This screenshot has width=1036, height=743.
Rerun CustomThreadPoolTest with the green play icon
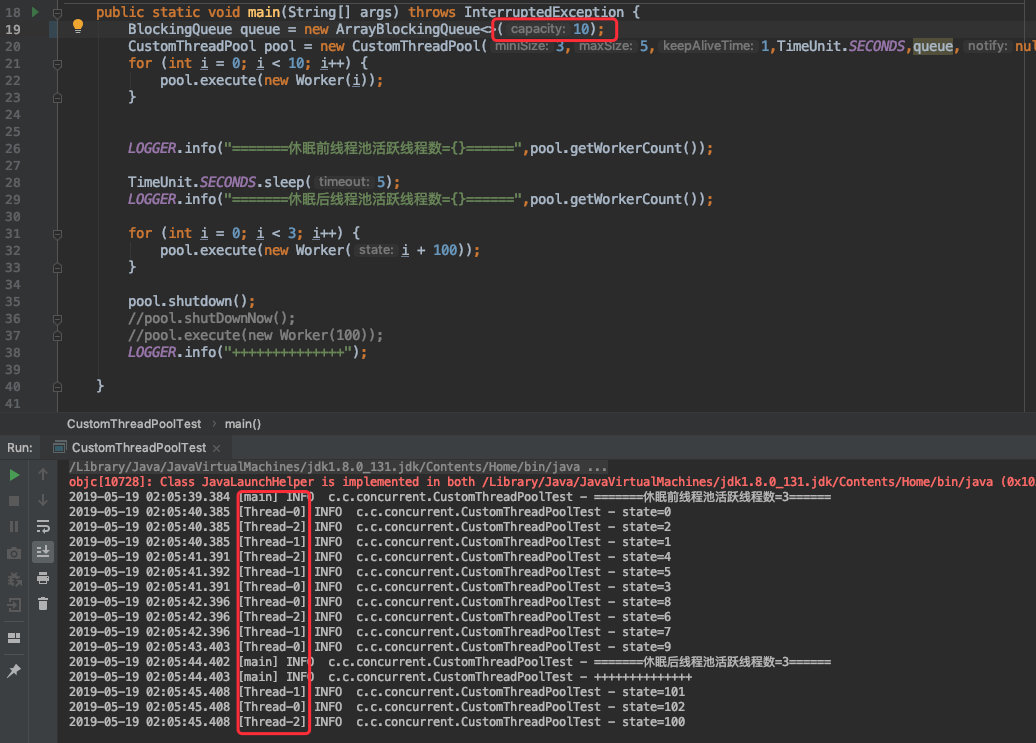(x=14, y=475)
